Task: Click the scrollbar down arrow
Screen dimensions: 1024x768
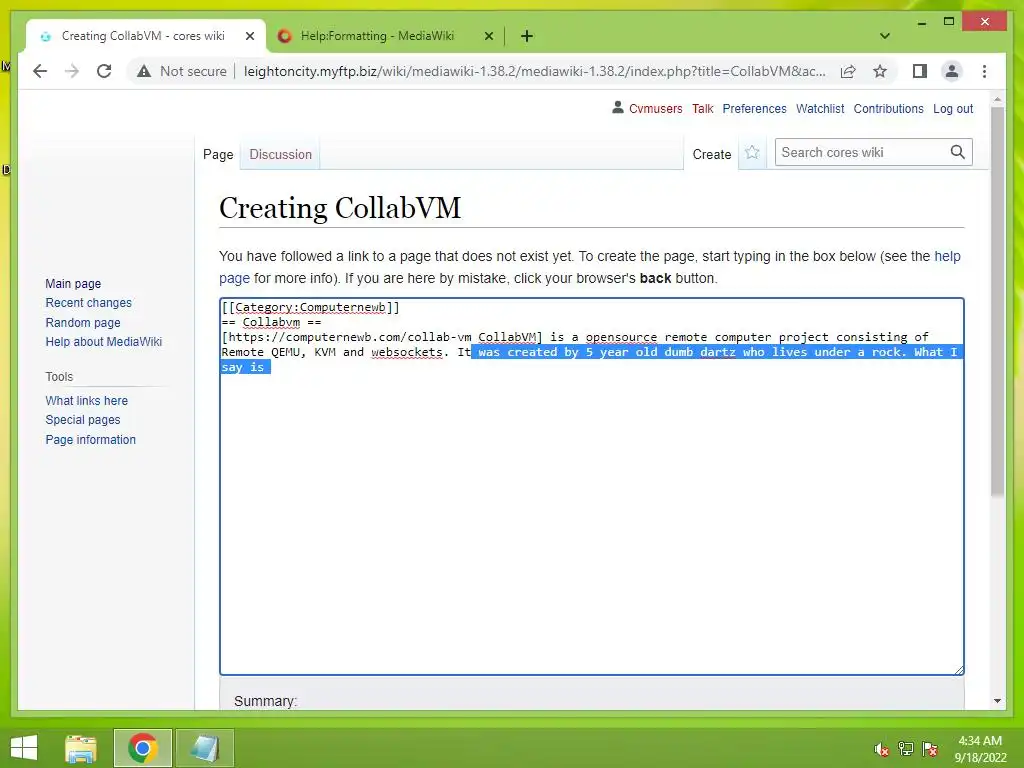Action: [x=997, y=700]
